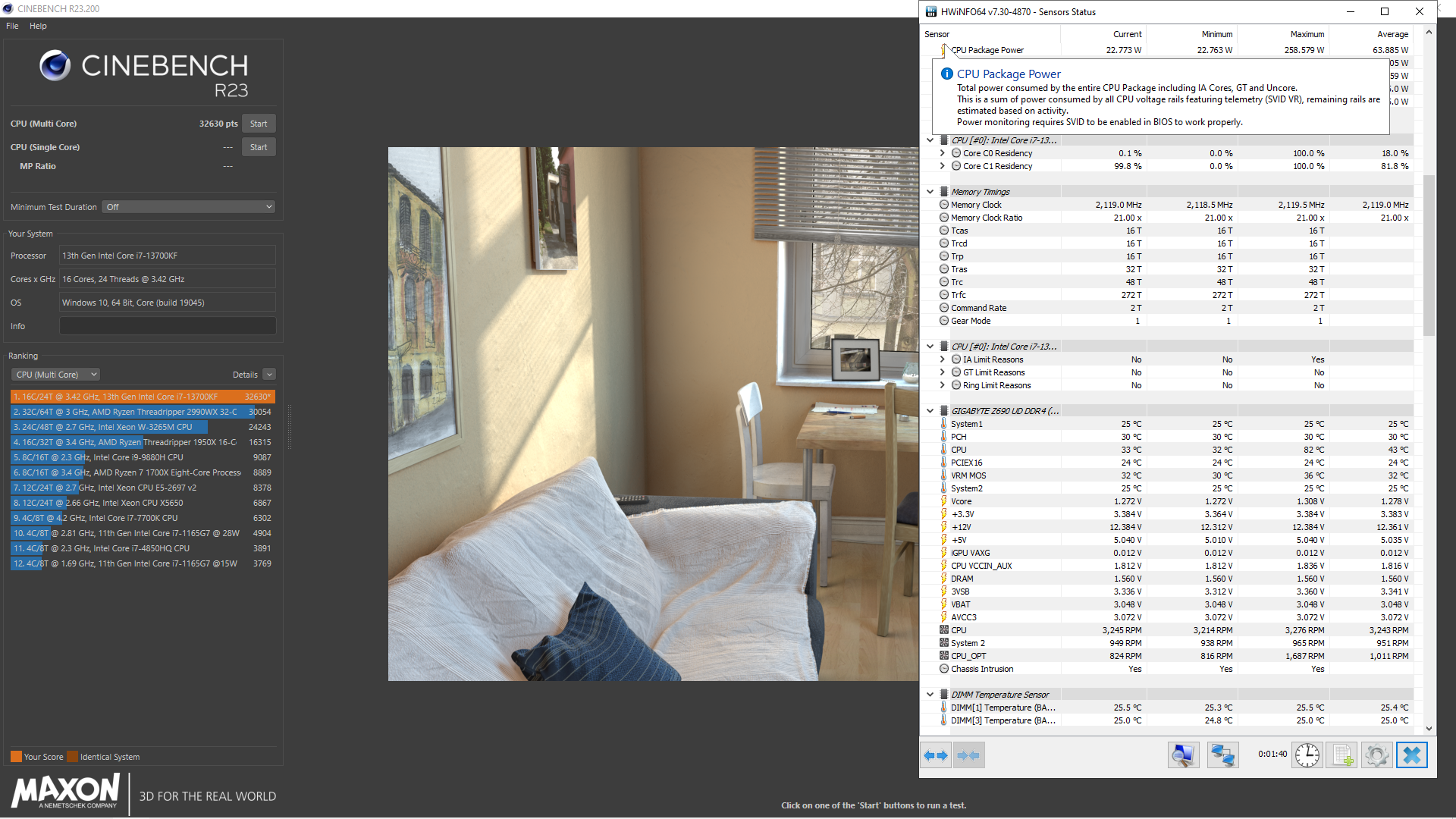Image resolution: width=1456 pixels, height=819 pixels.
Task: Open the monitor magnifier summary icon
Action: click(x=1183, y=755)
